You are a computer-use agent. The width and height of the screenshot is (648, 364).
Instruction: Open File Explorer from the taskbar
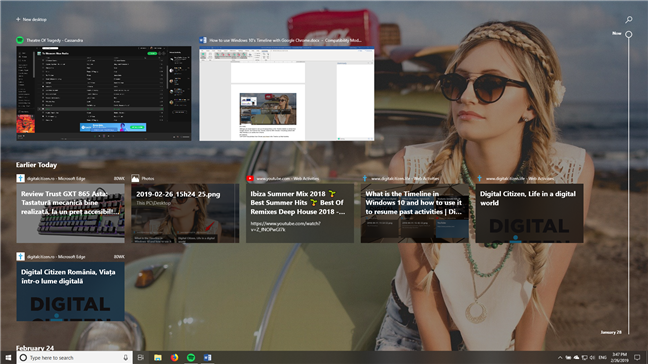click(157, 357)
